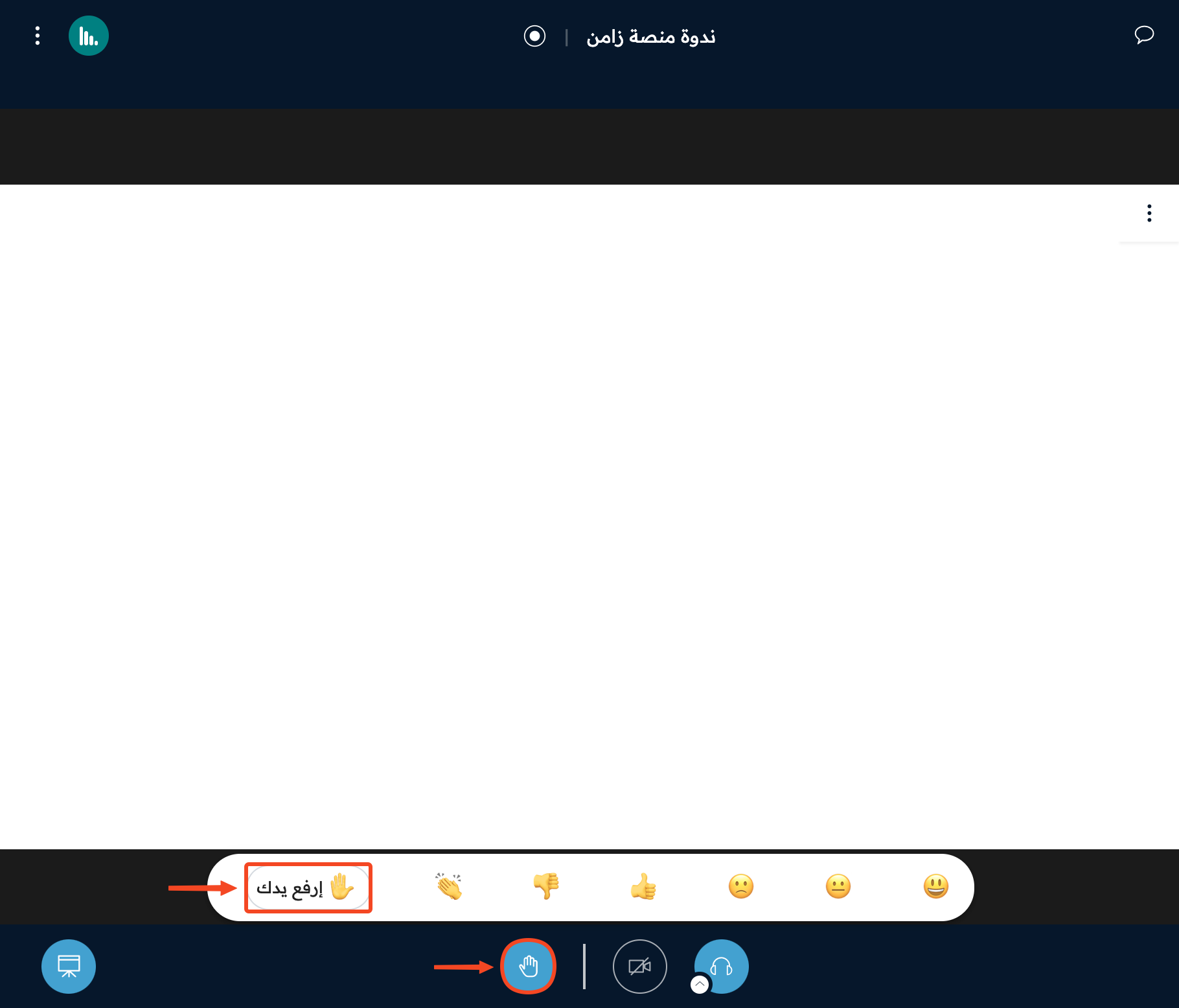Toggle the reactions hand button in bottom bar
This screenshot has width=1179, height=1008.
point(529,967)
